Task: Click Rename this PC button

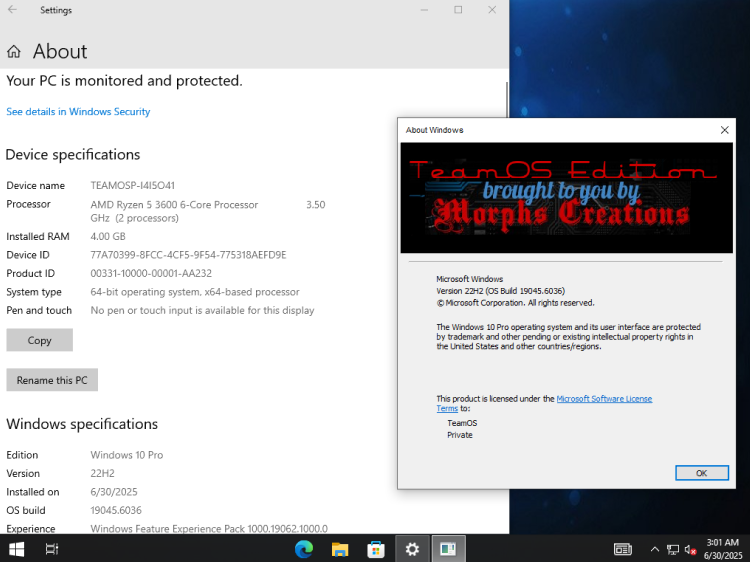Action: pos(52,380)
